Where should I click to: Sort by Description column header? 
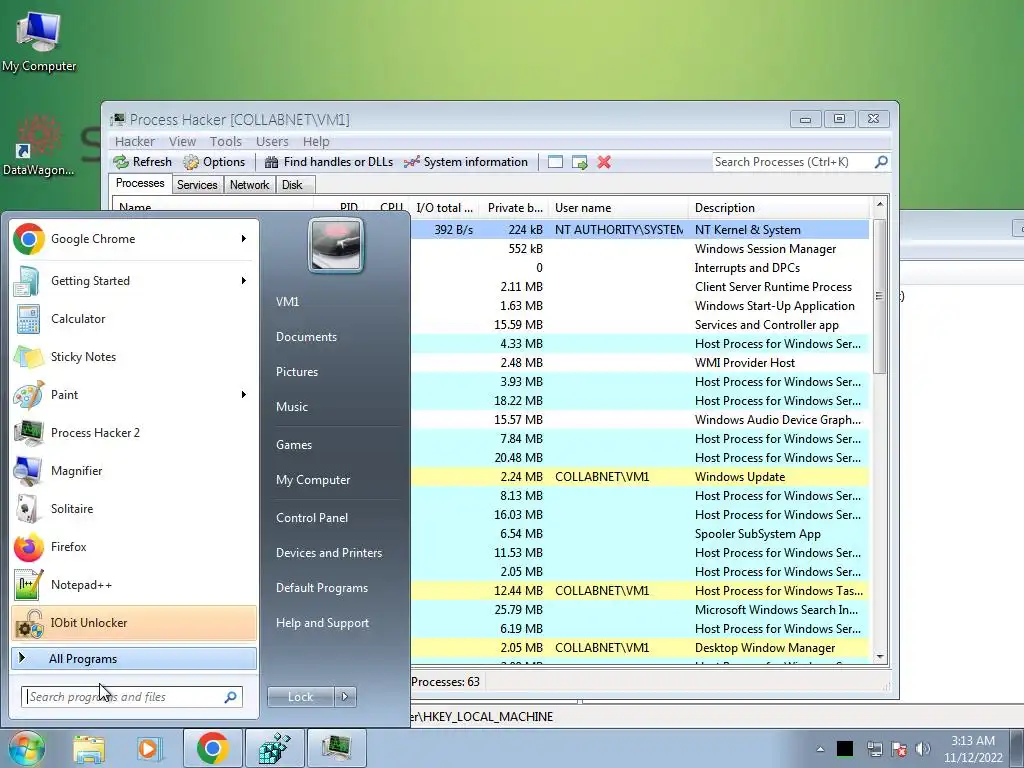[x=779, y=208]
